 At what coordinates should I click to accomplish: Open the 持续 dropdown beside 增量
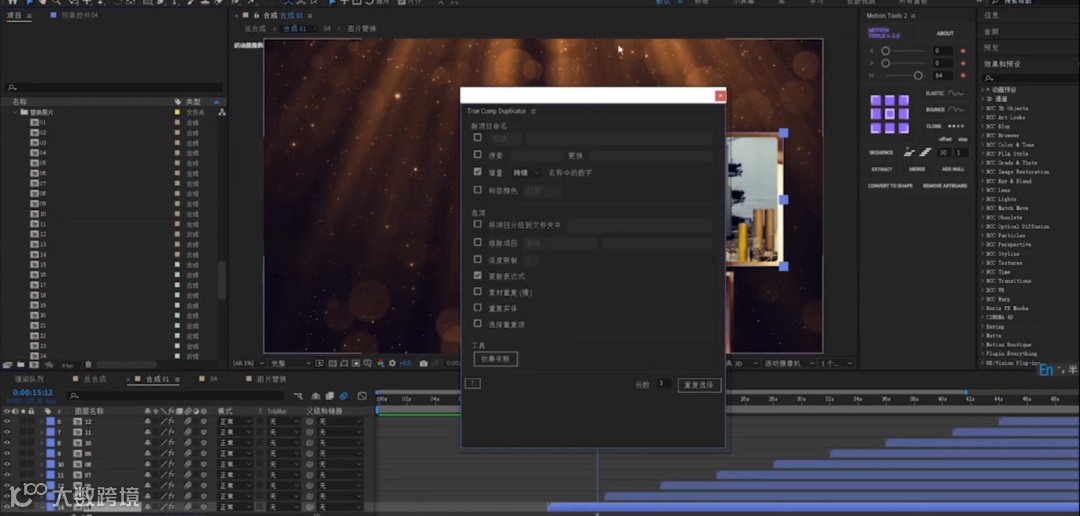[x=527, y=172]
